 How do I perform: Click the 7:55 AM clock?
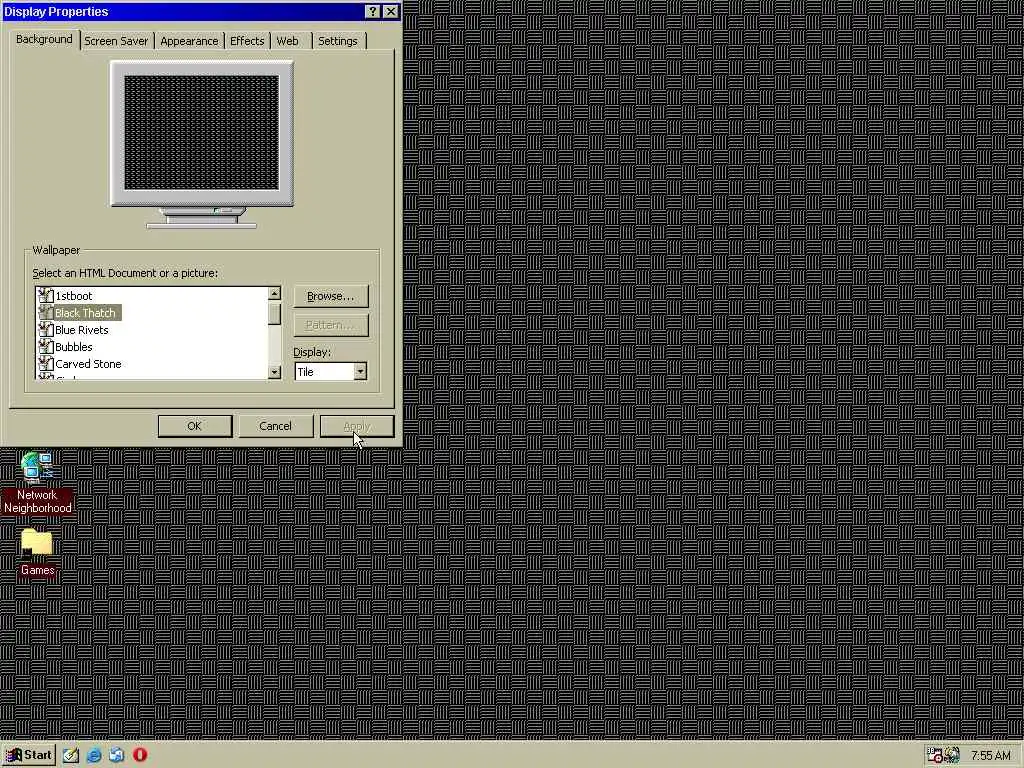(991, 756)
